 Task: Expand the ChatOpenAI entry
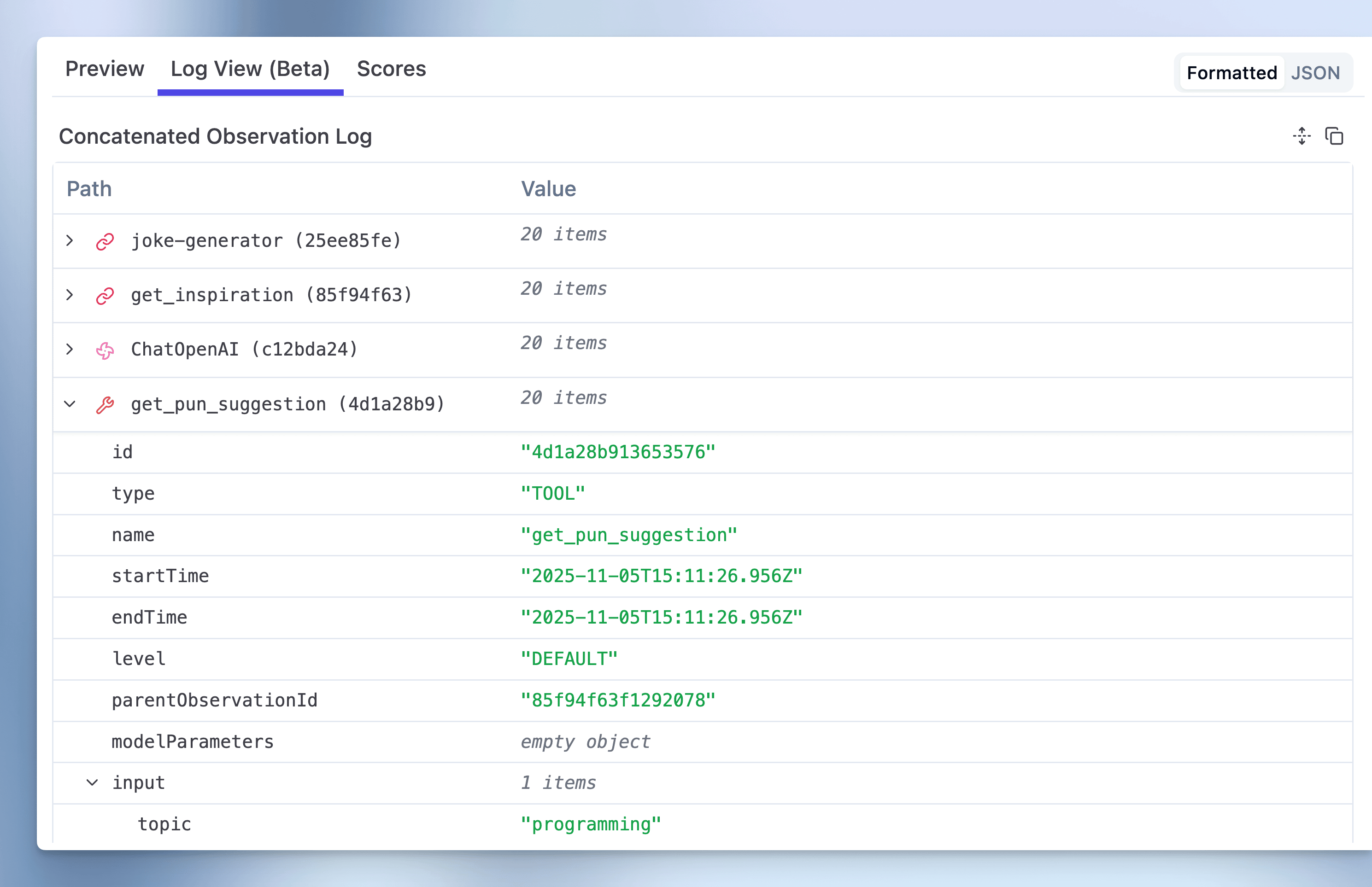click(70, 349)
